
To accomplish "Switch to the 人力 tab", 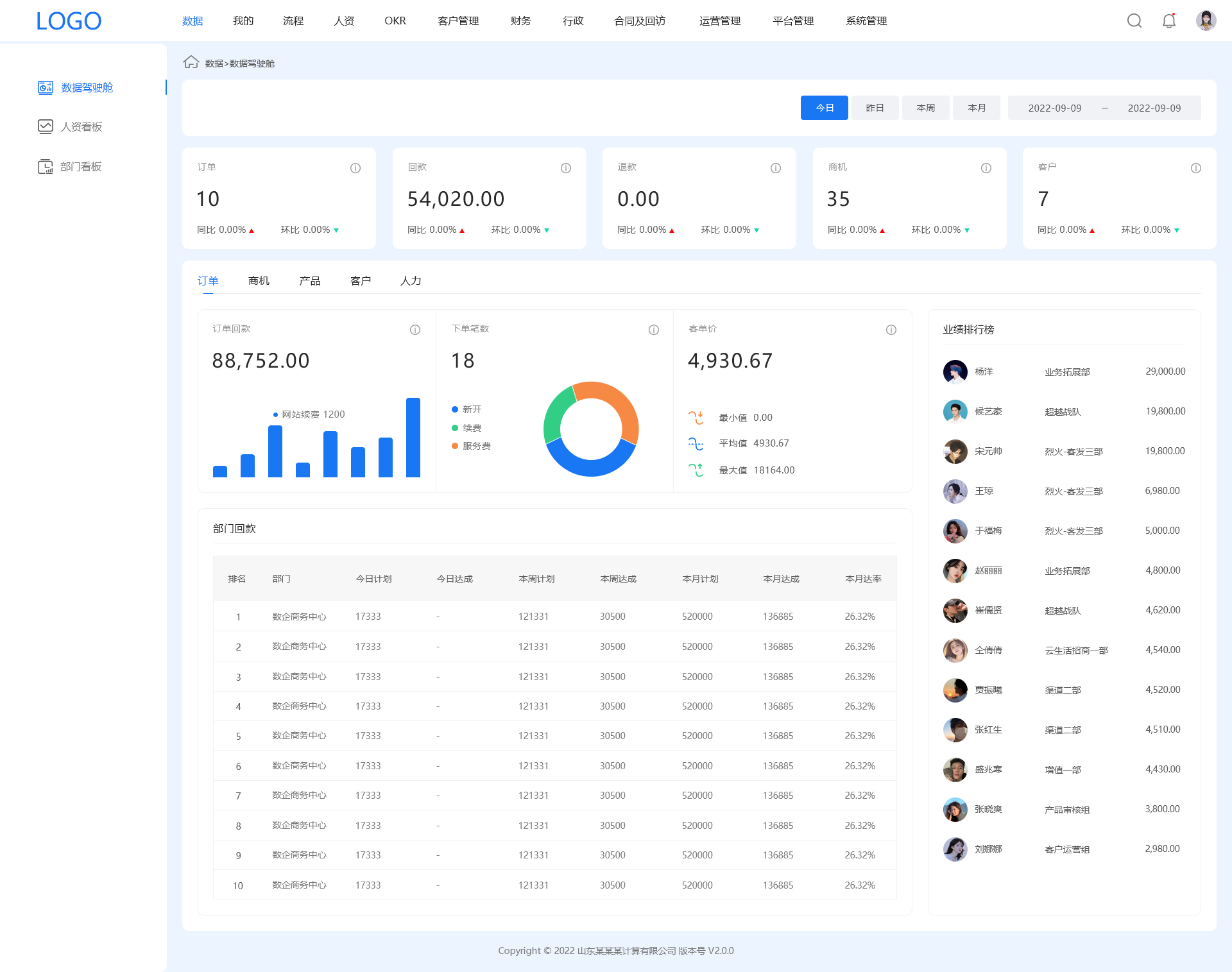I will (x=411, y=281).
